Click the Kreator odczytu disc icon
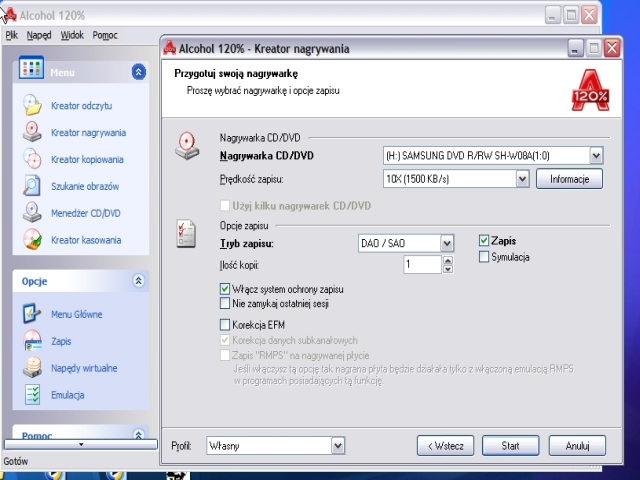640x480 pixels. coord(32,105)
